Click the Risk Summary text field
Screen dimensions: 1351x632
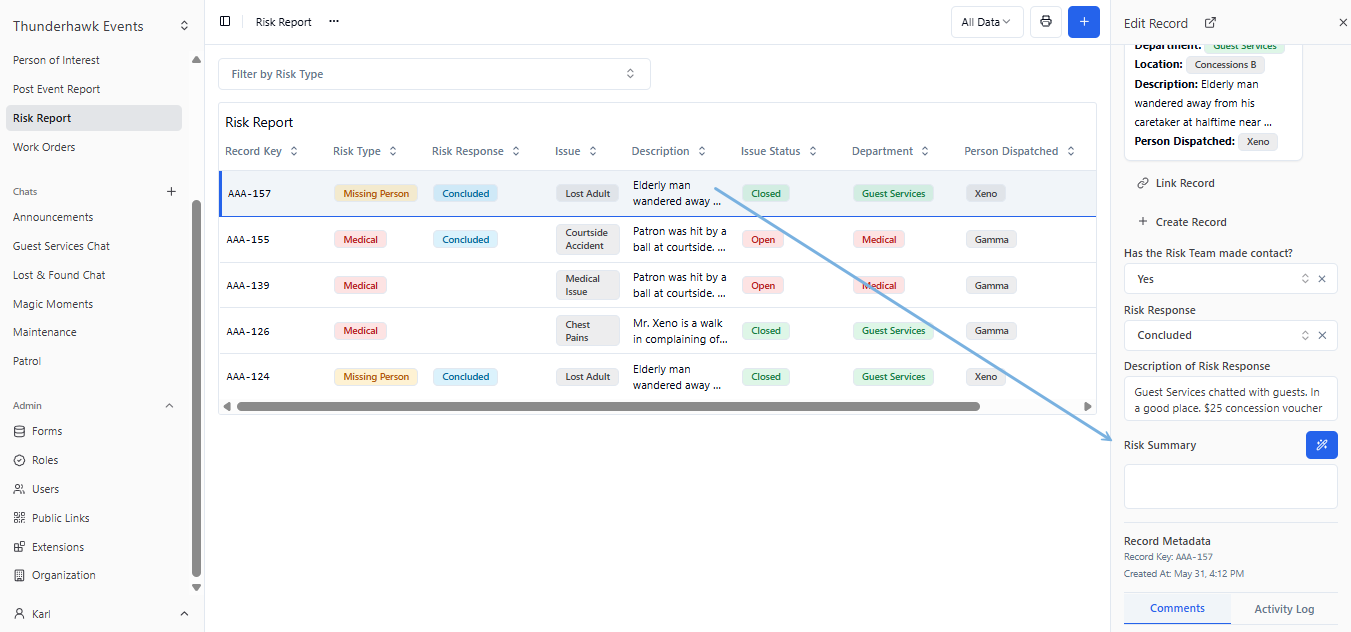[1230, 486]
